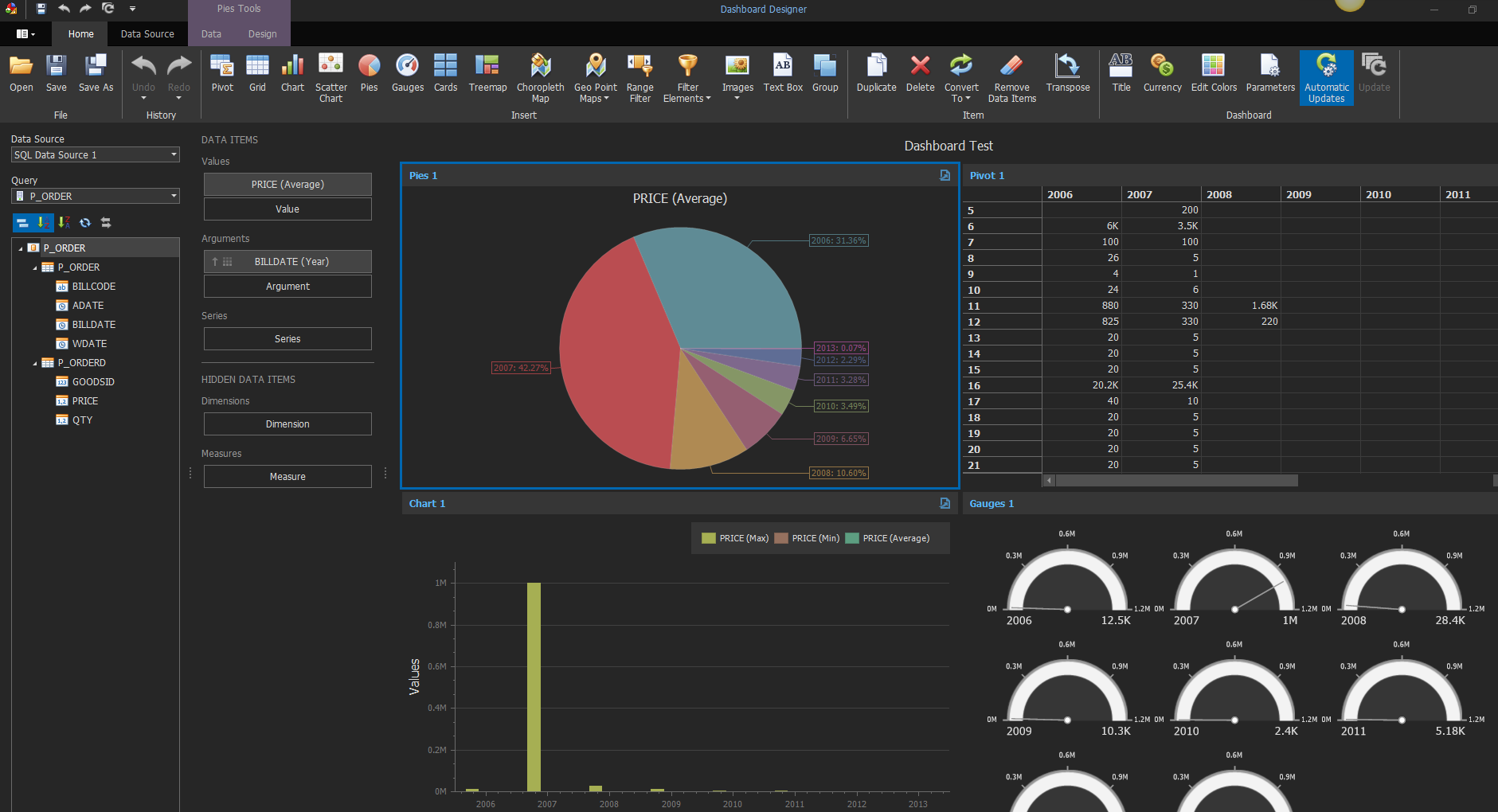The image size is (1498, 812).
Task: Select GOODSID field in tree
Action: click(x=93, y=382)
